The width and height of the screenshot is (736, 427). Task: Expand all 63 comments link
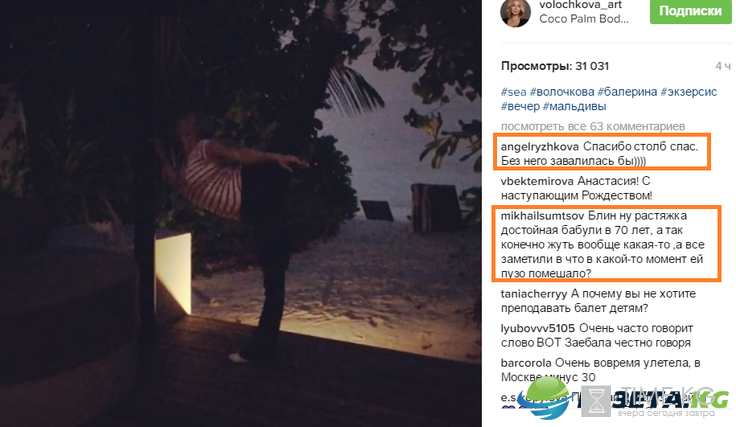[x=593, y=126]
